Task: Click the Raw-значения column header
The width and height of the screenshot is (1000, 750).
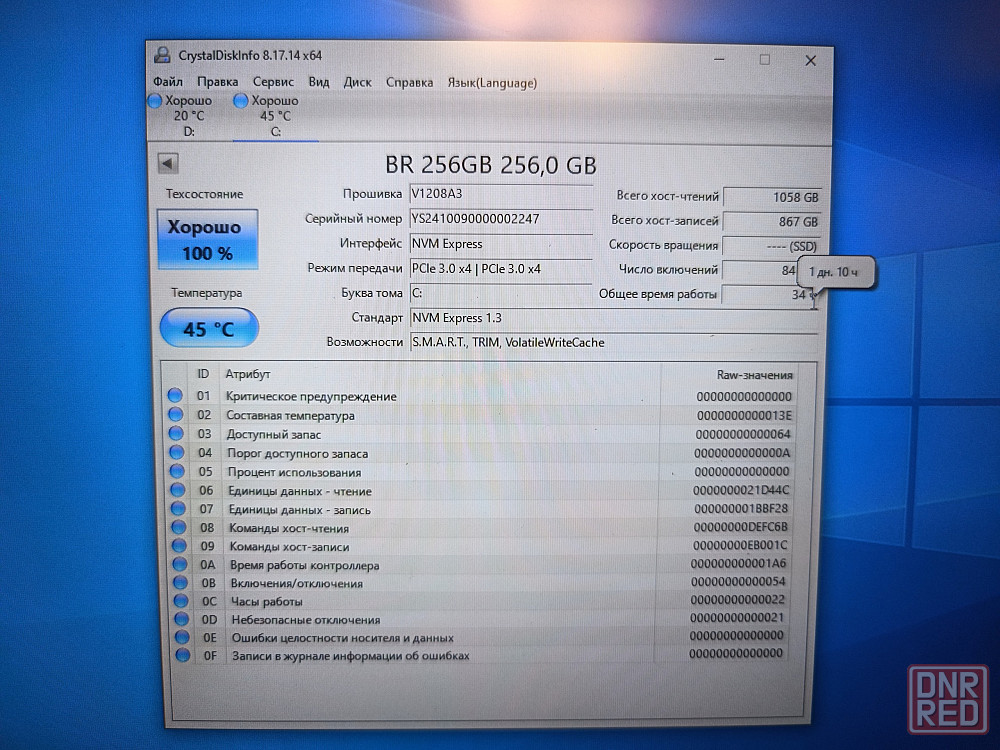Action: pos(754,375)
